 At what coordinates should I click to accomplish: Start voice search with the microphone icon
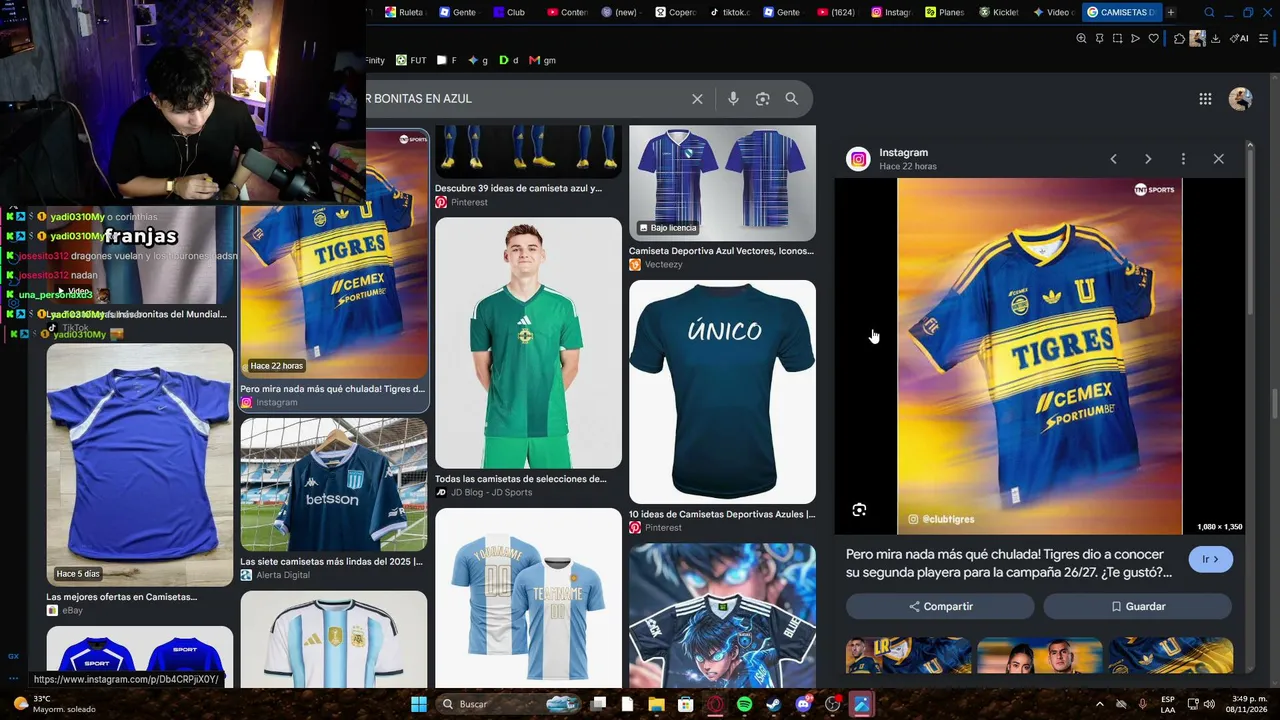click(733, 99)
